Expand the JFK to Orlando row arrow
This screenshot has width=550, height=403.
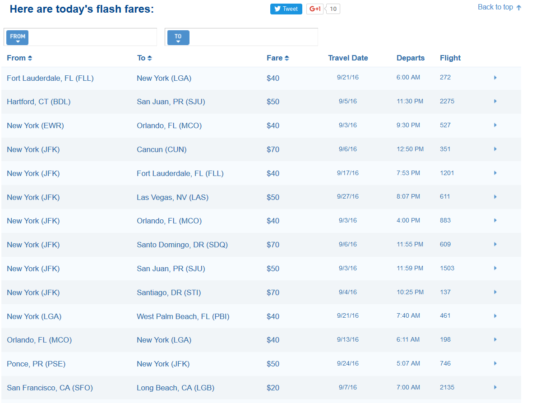pos(495,221)
